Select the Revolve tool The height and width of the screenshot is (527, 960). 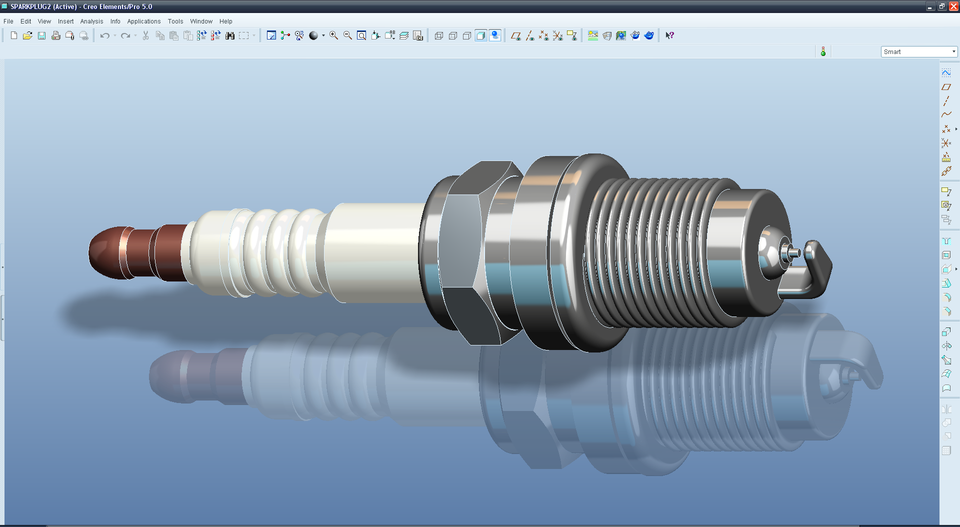click(x=946, y=346)
